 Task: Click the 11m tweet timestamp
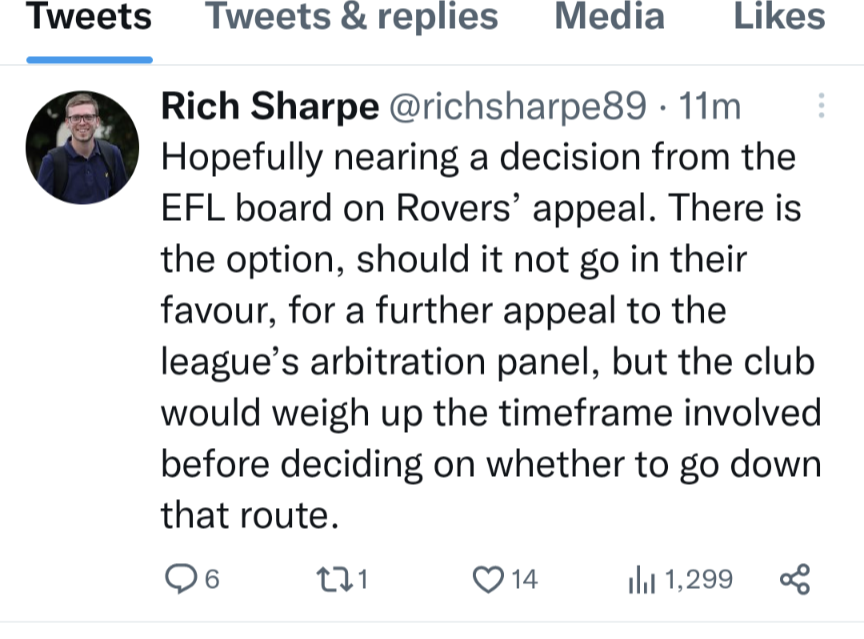click(x=709, y=106)
